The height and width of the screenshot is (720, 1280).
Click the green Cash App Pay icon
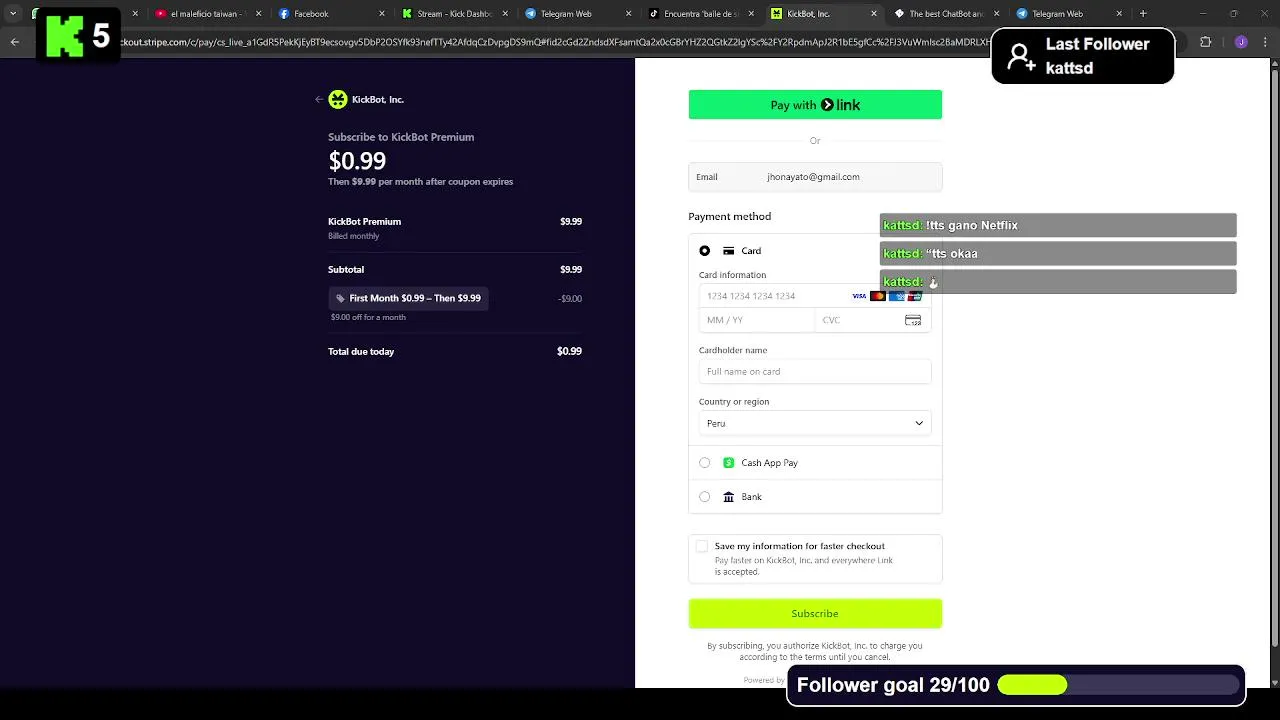(729, 463)
